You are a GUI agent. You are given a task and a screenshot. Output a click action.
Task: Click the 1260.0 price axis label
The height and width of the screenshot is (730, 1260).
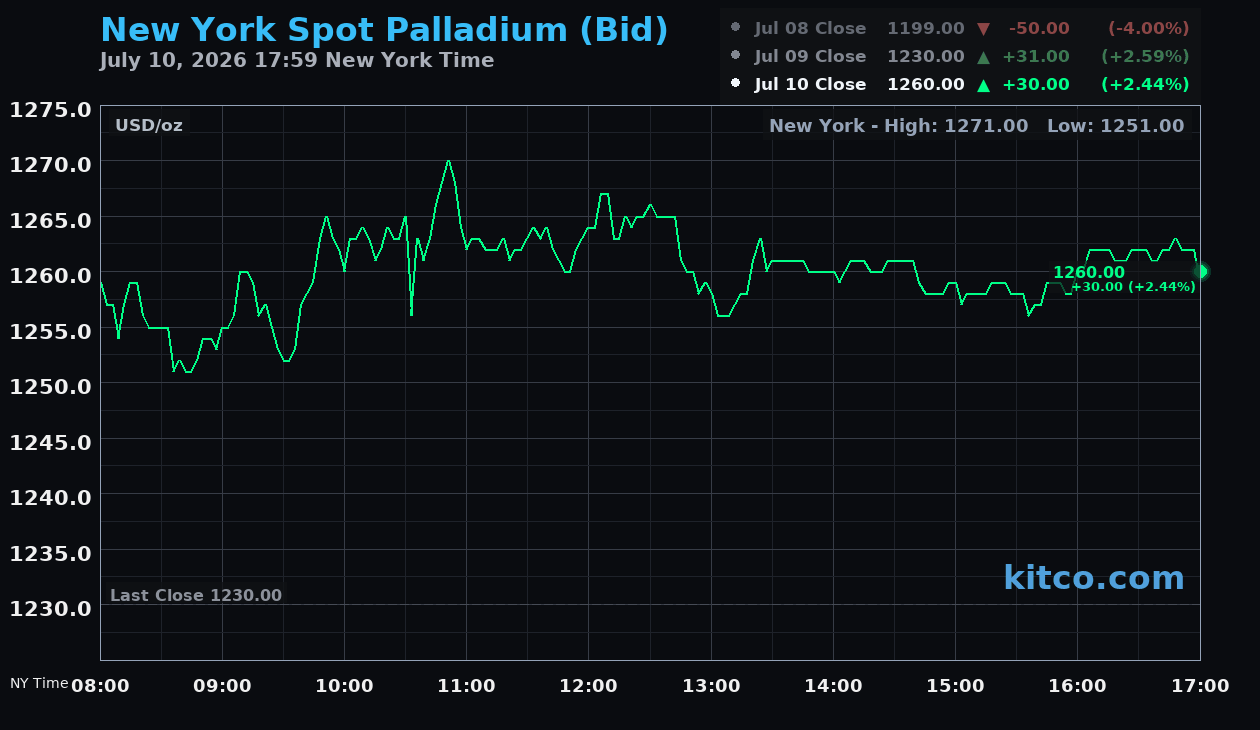51,274
